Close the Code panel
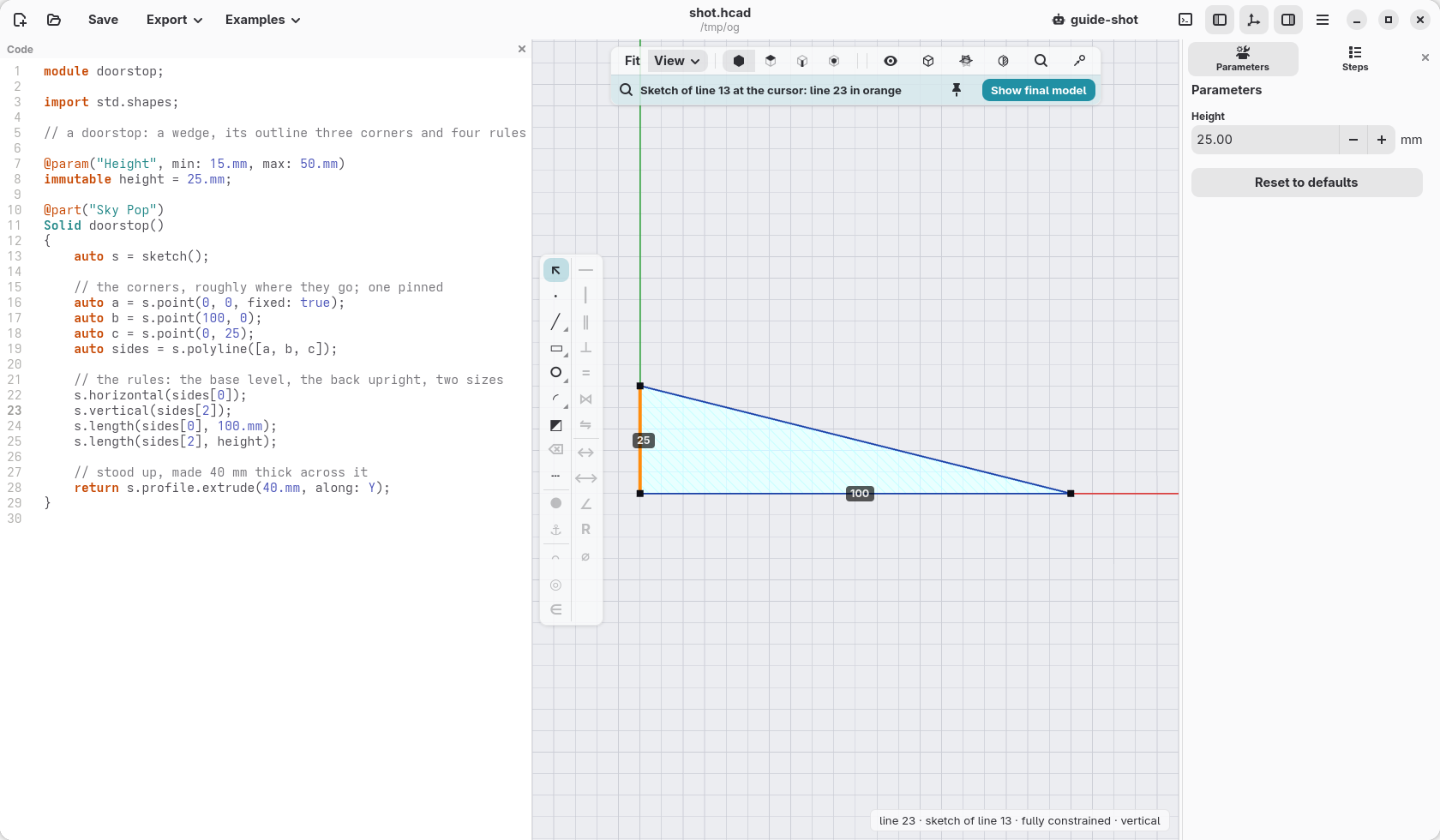The image size is (1440, 840). tap(522, 49)
